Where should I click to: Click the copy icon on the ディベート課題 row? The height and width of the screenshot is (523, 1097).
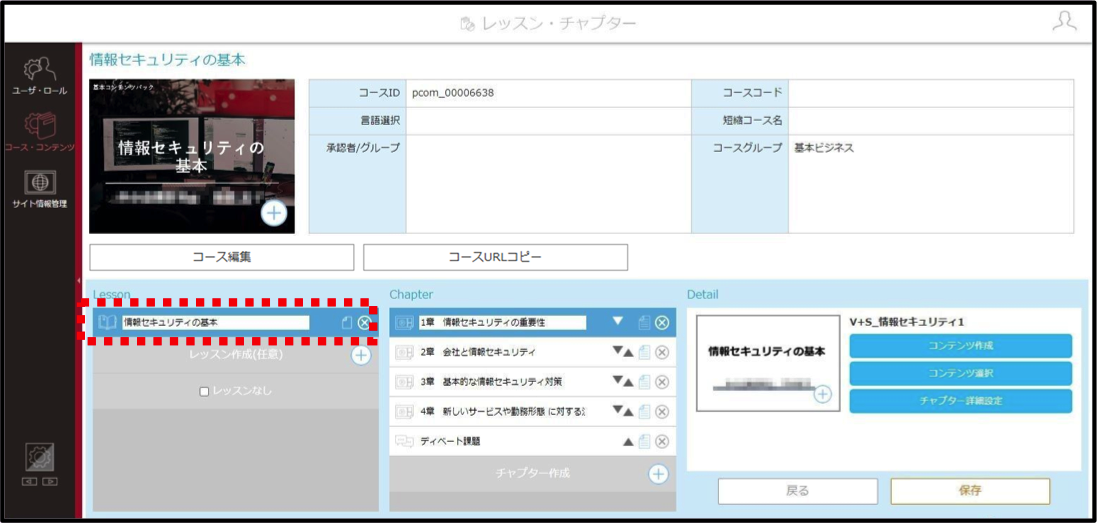pyautogui.click(x=644, y=441)
